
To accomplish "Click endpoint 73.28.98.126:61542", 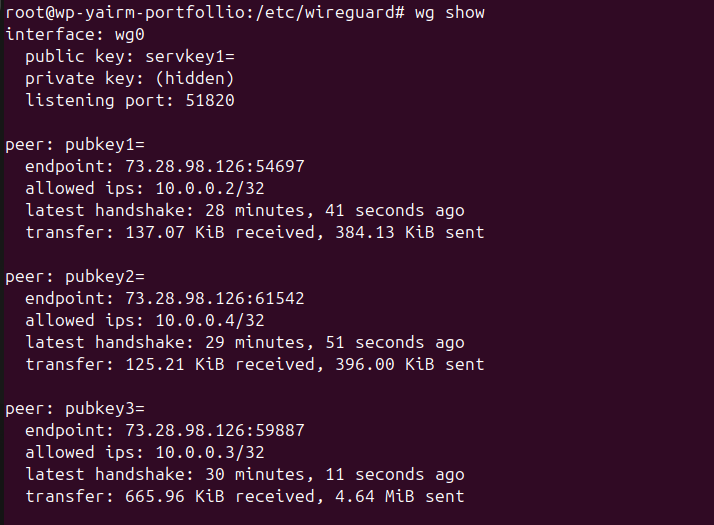I will (215, 299).
